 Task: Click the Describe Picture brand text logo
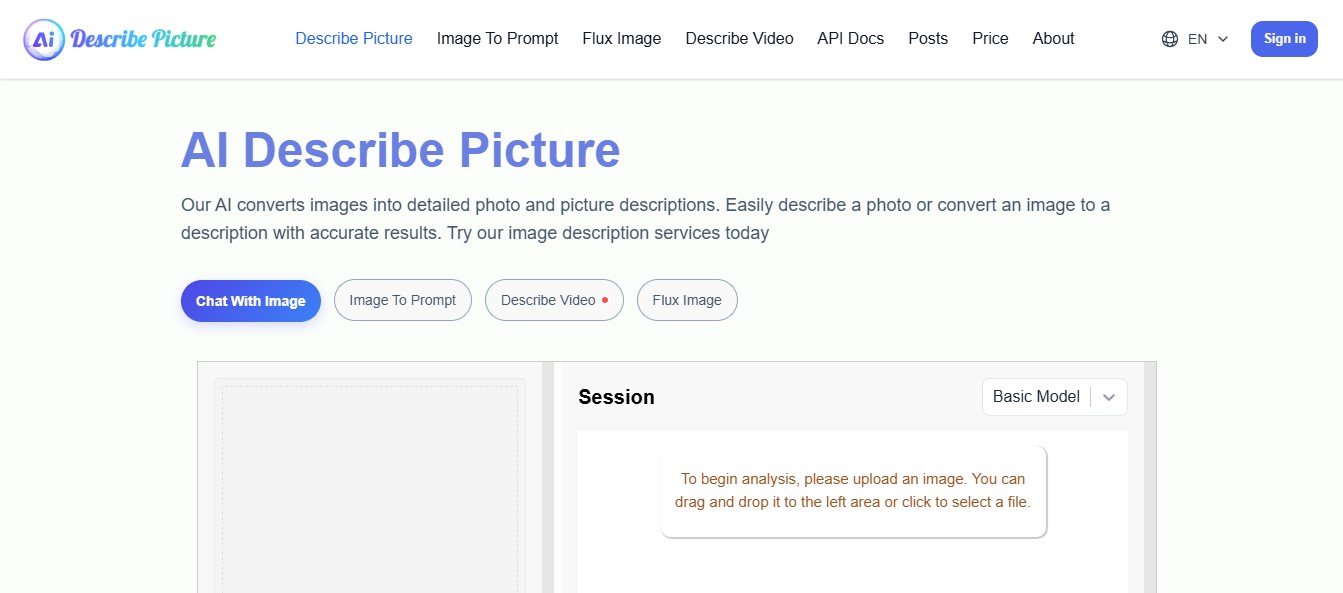pyautogui.click(x=143, y=39)
